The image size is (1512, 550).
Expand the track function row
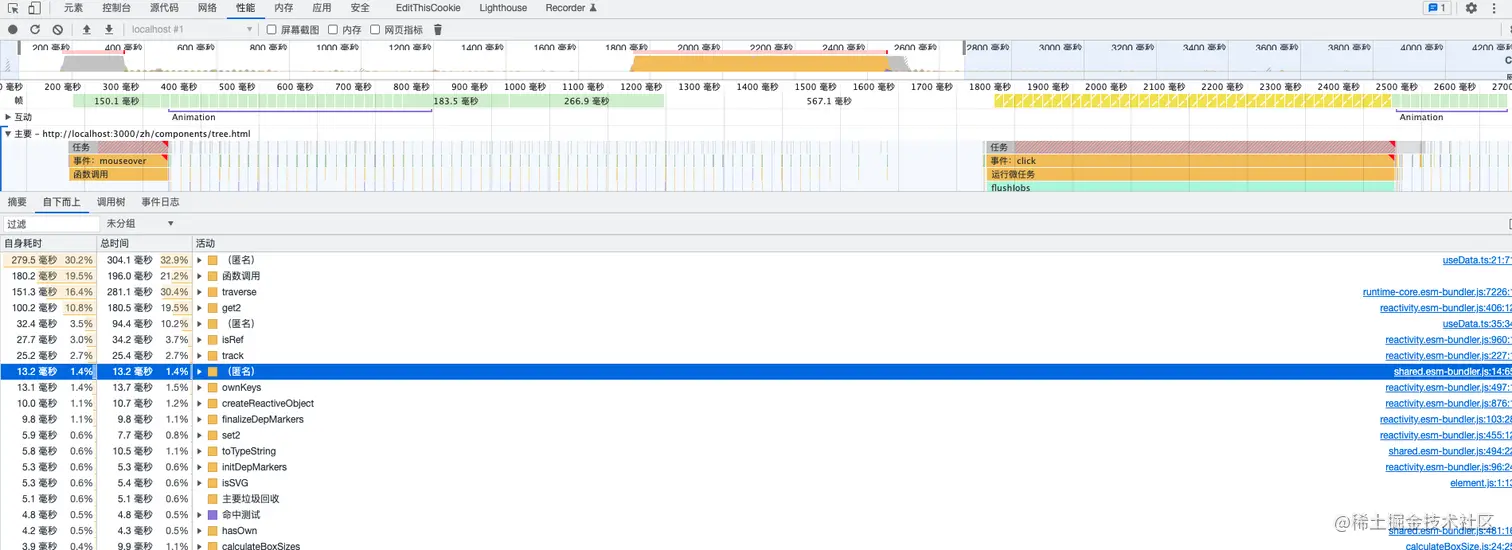pos(199,356)
